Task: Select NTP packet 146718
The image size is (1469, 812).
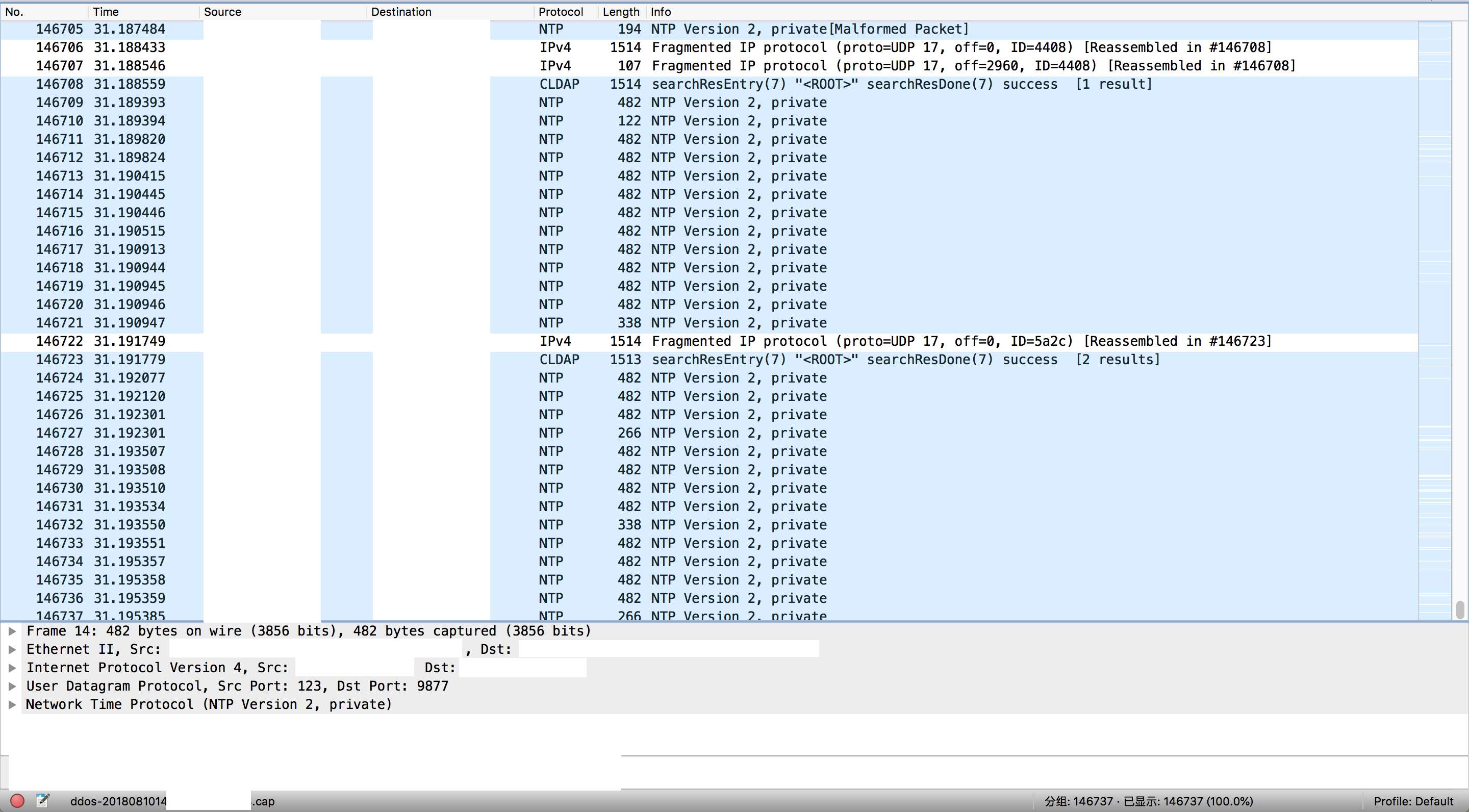Action: coord(709,267)
